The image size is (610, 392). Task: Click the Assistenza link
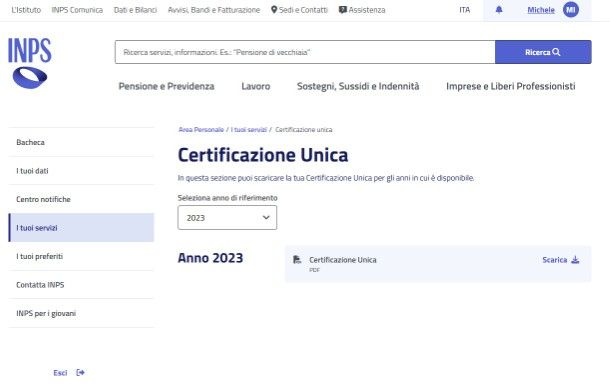coord(366,10)
